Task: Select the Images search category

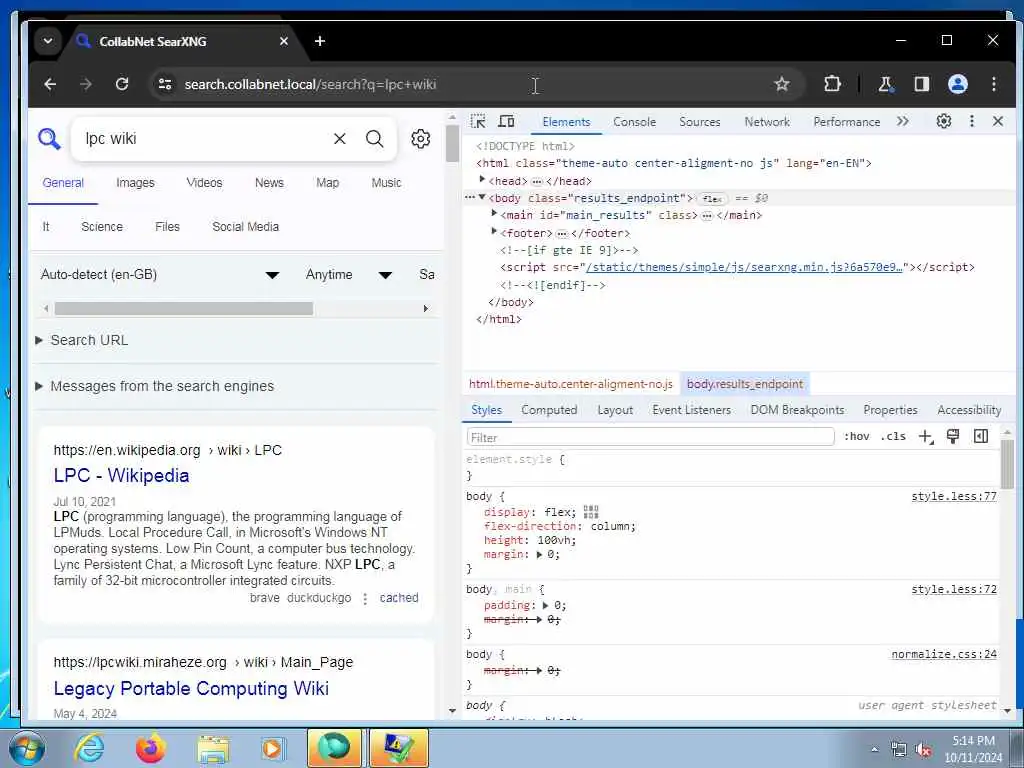Action: click(135, 183)
